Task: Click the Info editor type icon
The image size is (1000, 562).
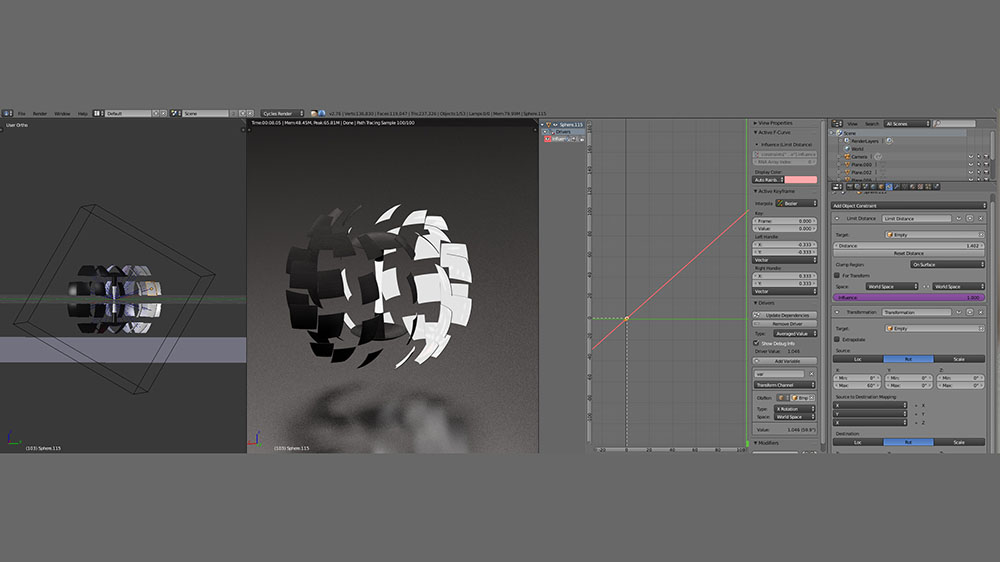Action: [x=6, y=113]
